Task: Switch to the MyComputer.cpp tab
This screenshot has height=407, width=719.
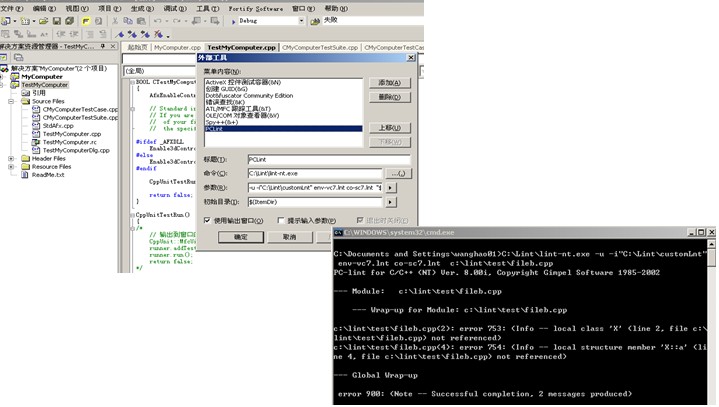Action: point(177,47)
